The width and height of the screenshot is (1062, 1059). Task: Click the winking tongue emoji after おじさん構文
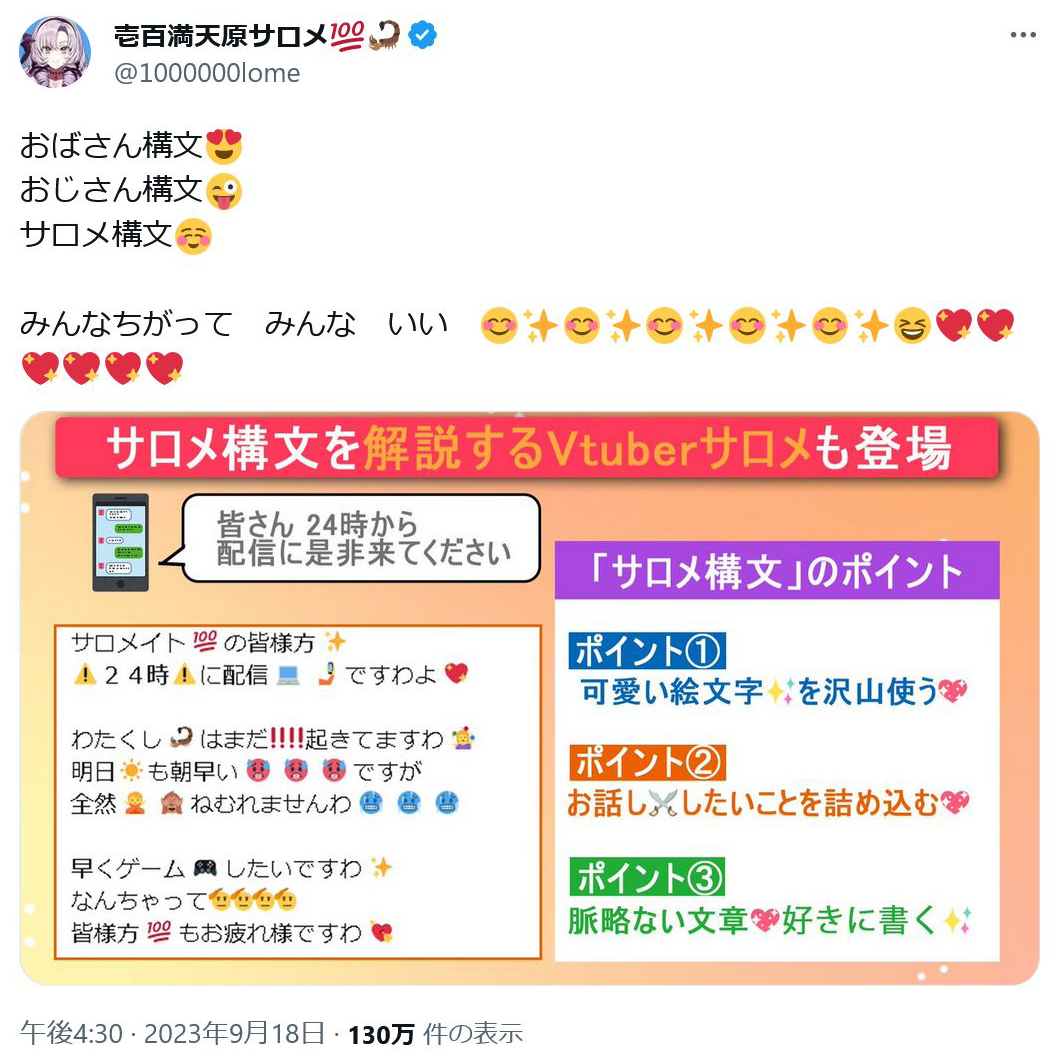click(x=224, y=190)
